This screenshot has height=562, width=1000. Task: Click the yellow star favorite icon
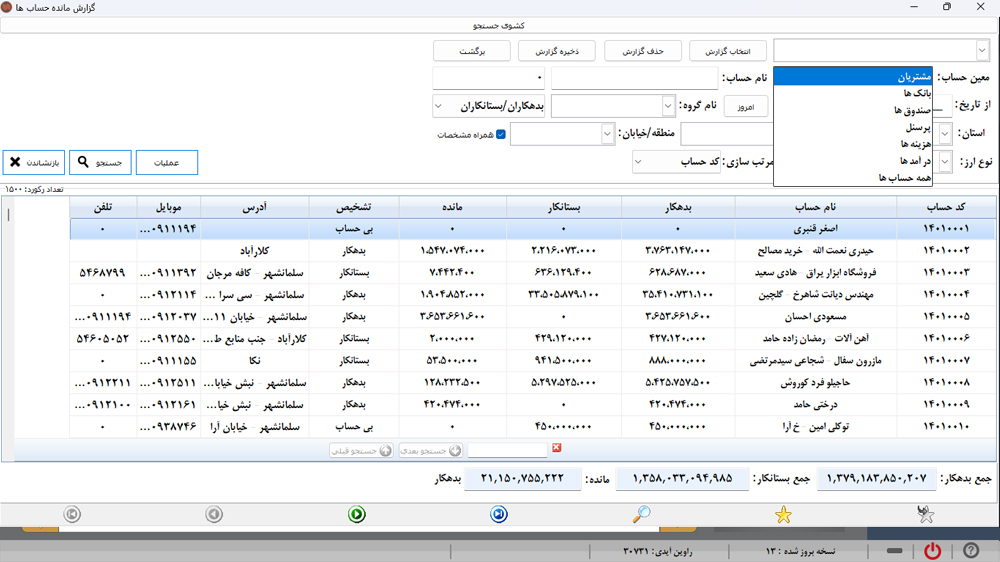(784, 514)
